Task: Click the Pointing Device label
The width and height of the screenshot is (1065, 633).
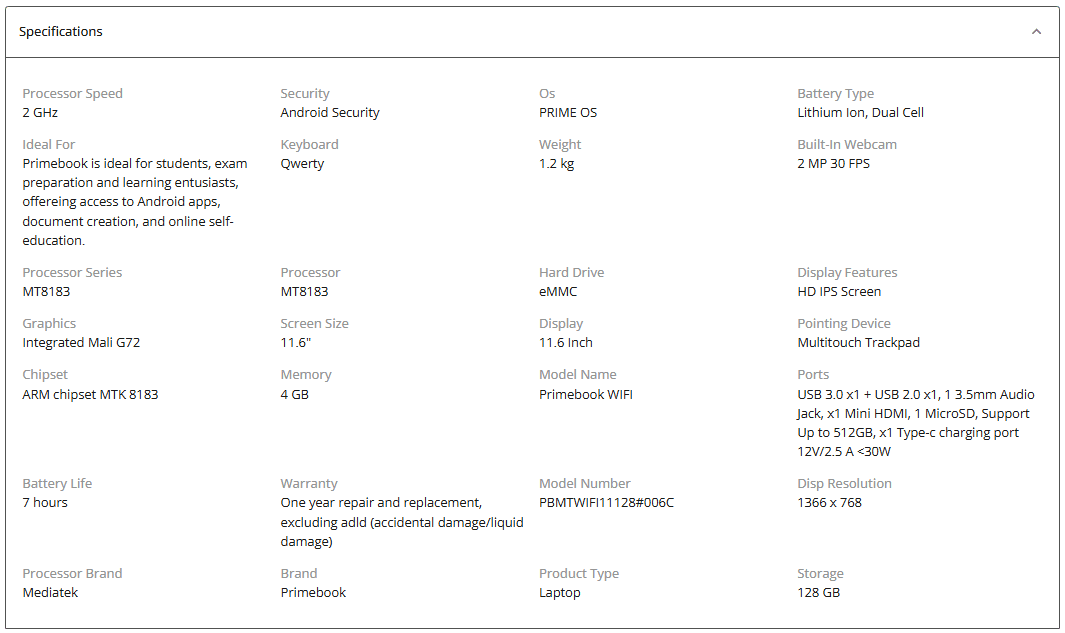Action: tap(844, 323)
